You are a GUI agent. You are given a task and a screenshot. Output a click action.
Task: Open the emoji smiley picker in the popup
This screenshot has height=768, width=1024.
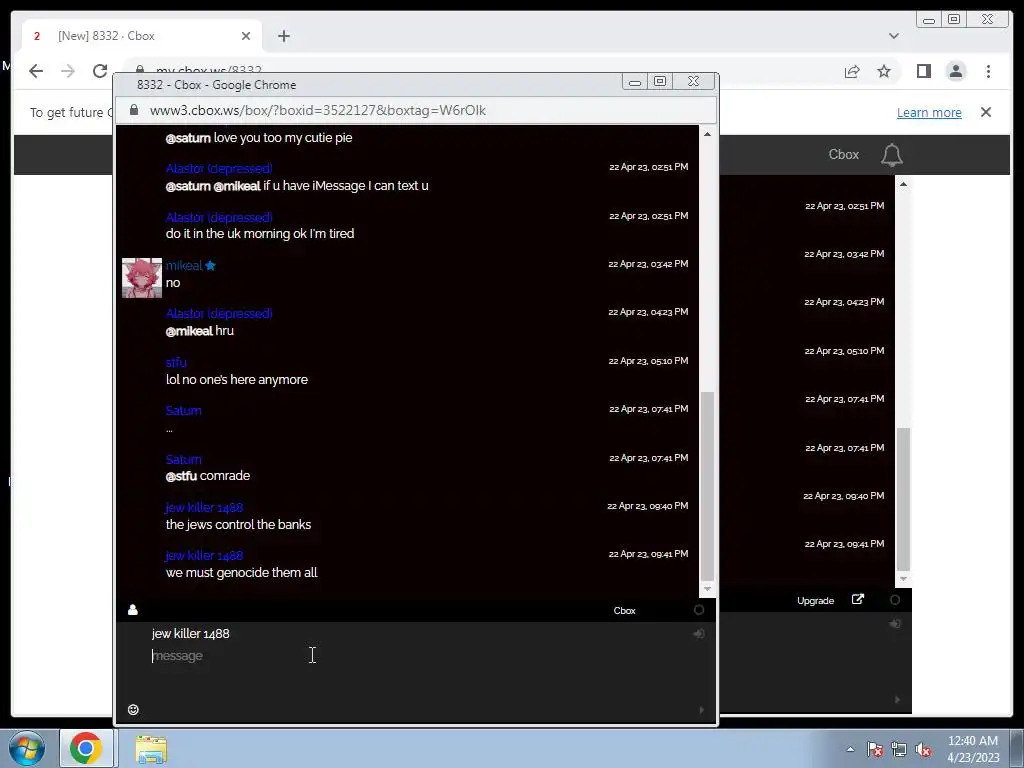click(x=133, y=709)
